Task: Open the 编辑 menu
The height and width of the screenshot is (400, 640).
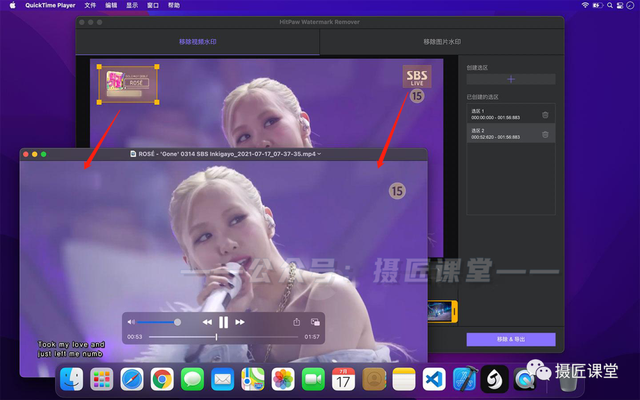Action: click(x=111, y=5)
